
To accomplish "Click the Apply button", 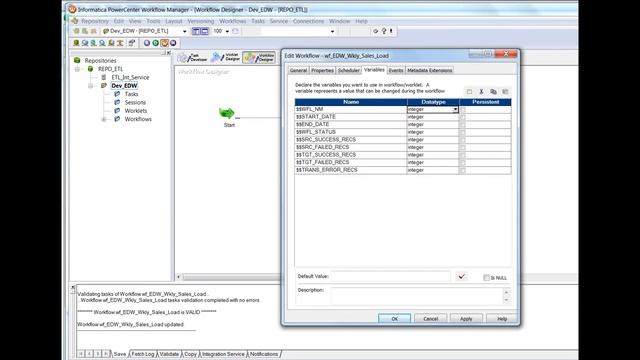I will point(466,319).
